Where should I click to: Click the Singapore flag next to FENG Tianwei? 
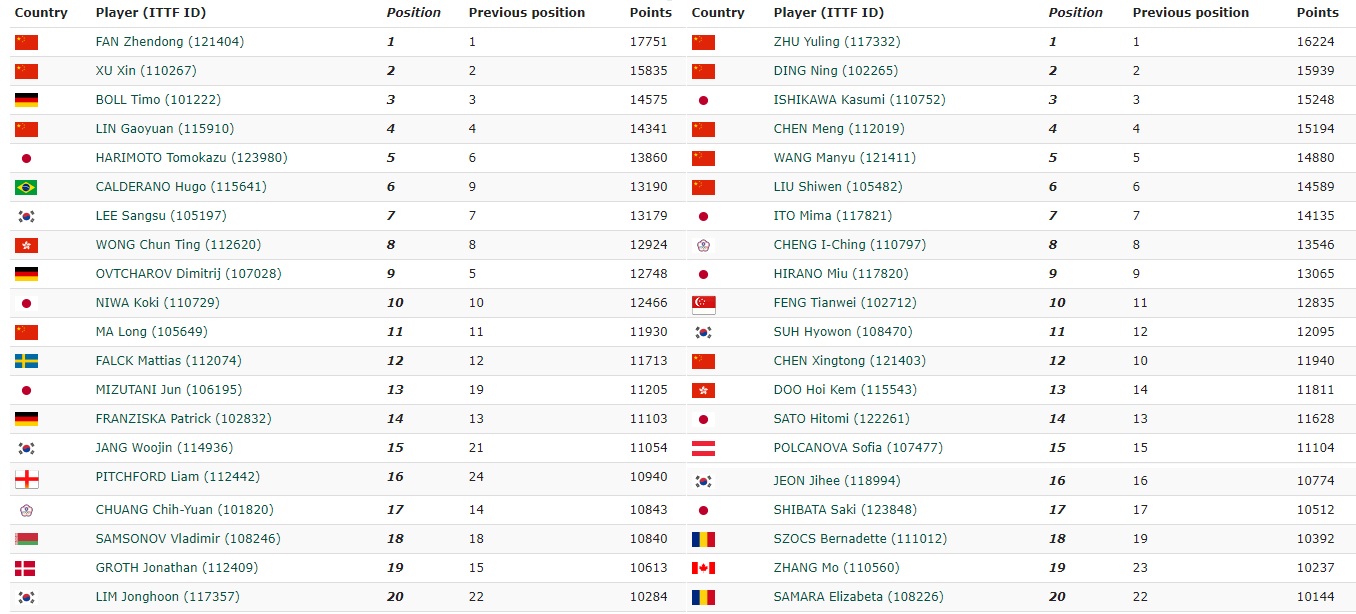click(x=703, y=303)
